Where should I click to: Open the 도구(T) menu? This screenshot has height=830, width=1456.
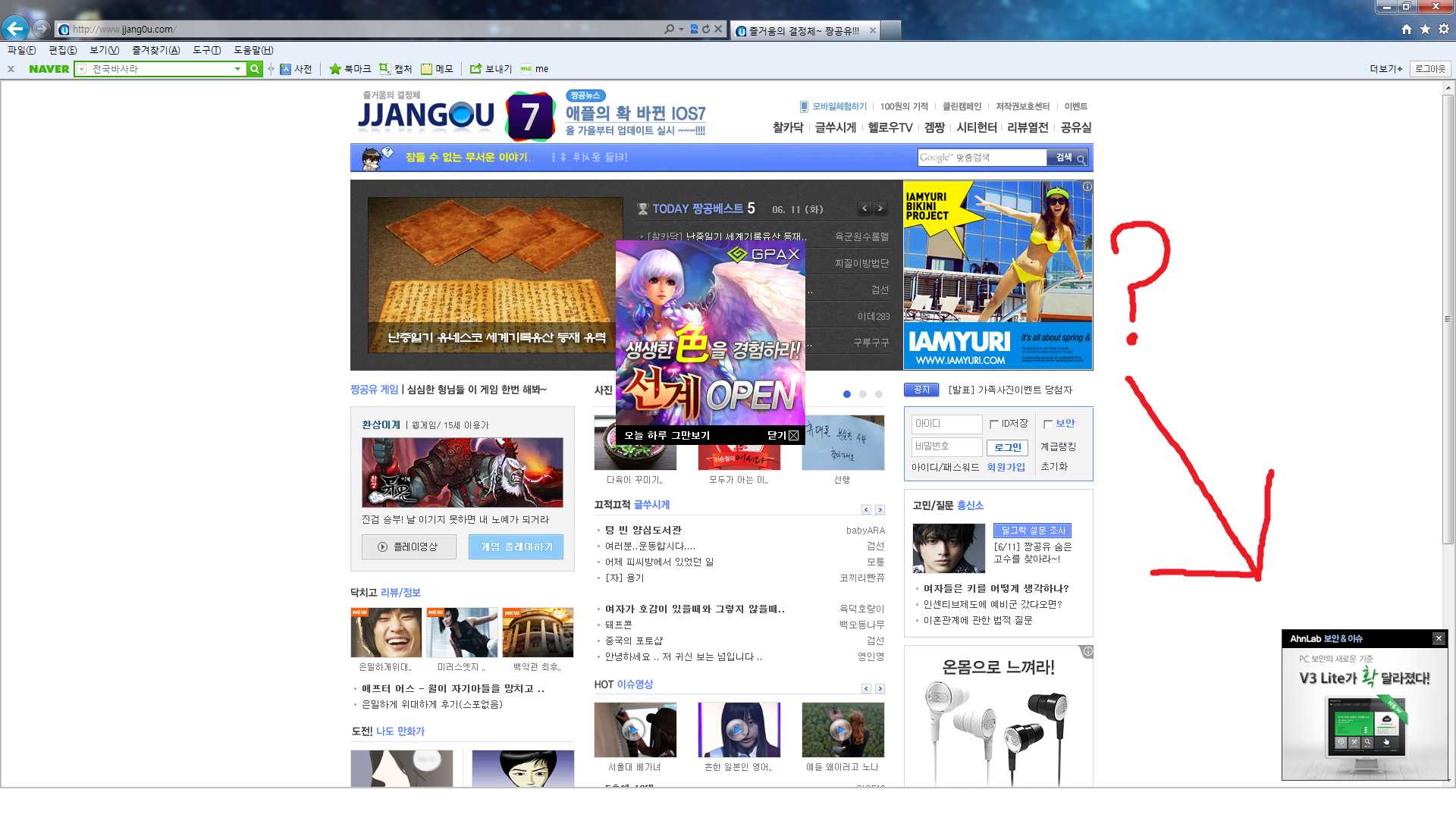point(206,50)
